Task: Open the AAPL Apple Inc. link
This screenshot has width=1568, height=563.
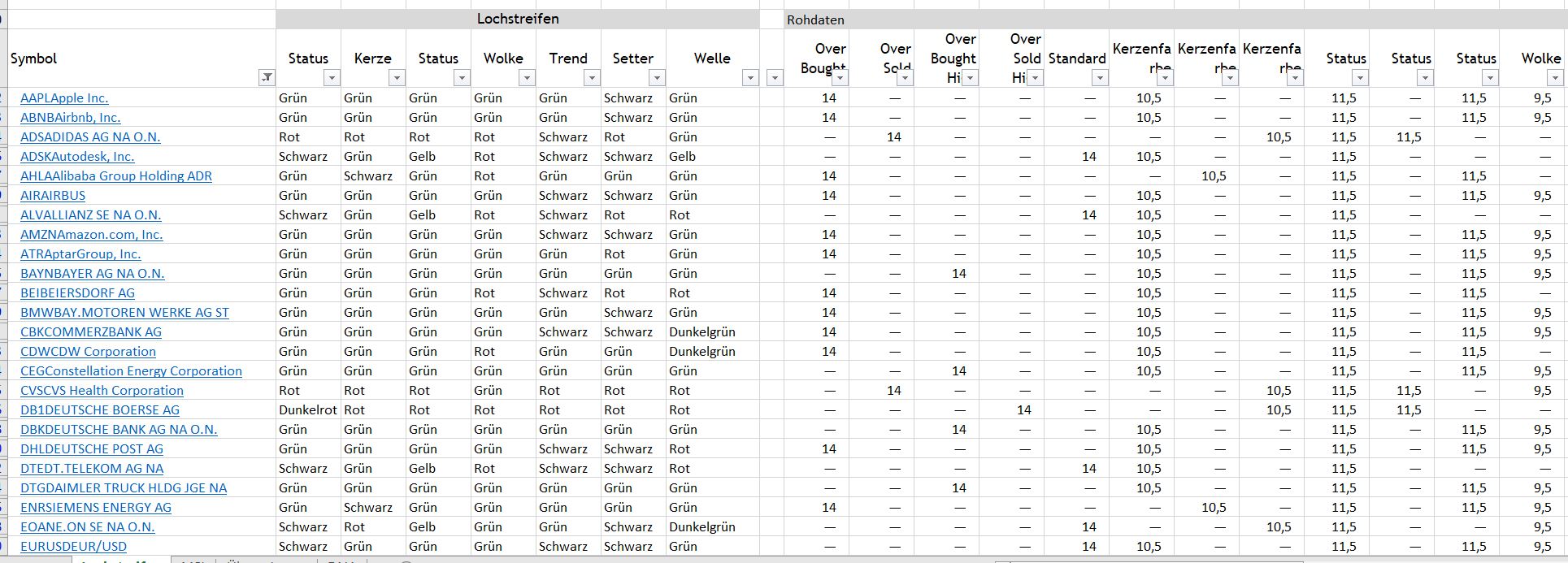Action: (x=64, y=97)
